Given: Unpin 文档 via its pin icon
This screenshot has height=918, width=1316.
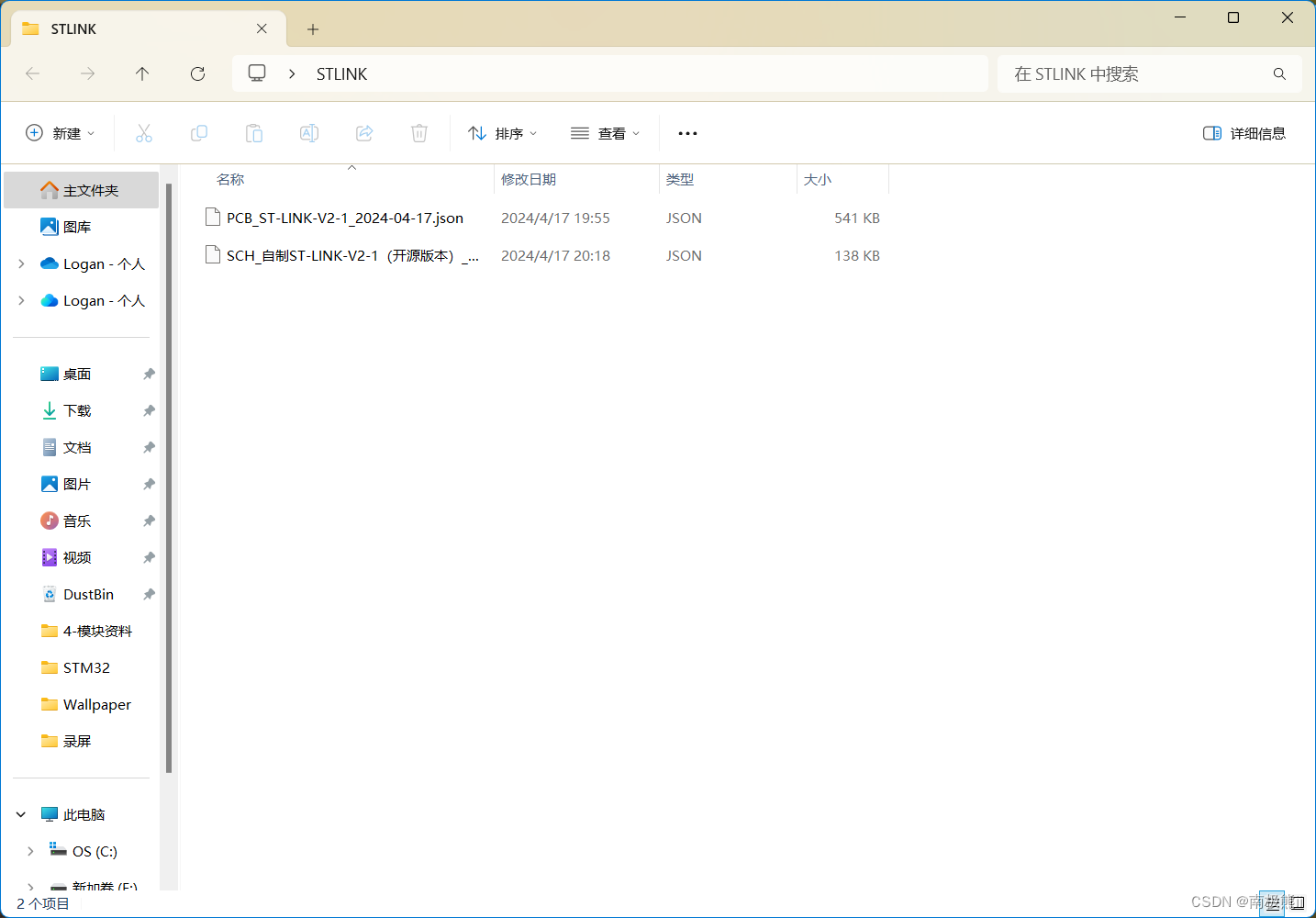Looking at the screenshot, I should click(x=149, y=447).
